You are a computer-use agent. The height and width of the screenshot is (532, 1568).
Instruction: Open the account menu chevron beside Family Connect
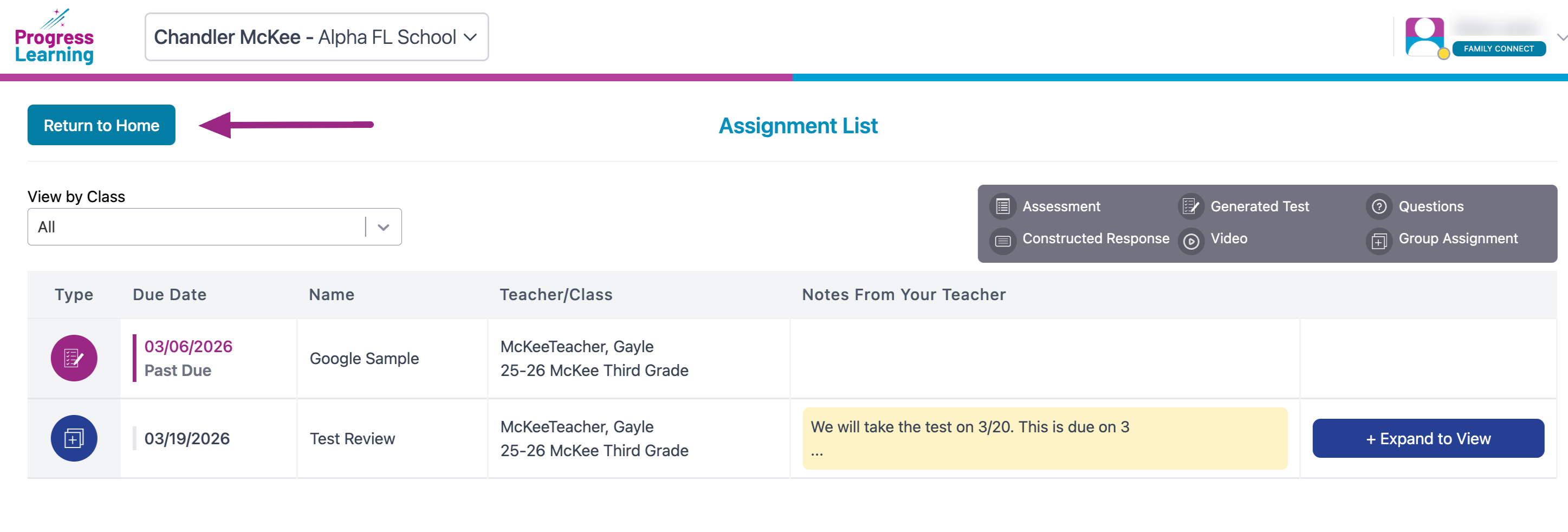(x=1561, y=38)
